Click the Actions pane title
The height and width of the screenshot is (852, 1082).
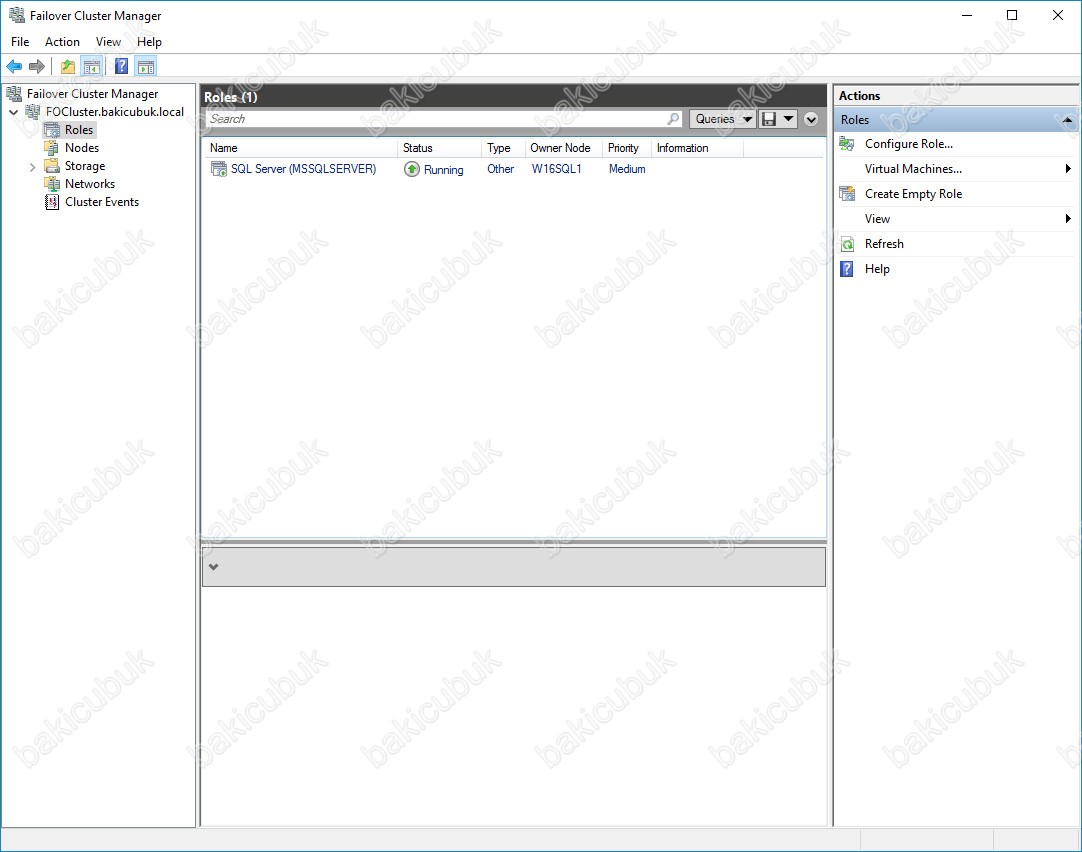tap(859, 96)
